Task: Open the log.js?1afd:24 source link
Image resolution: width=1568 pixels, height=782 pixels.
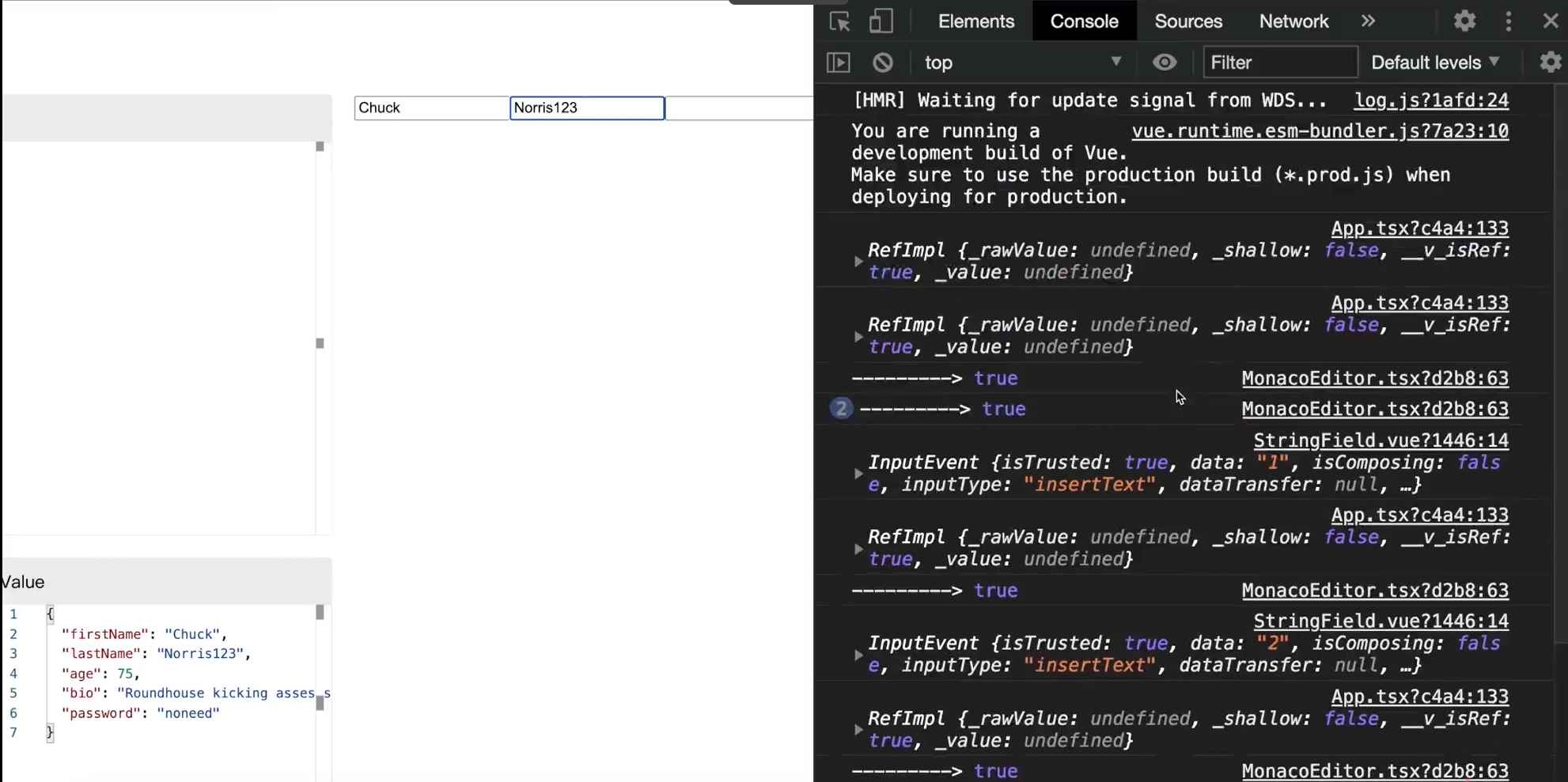Action: [x=1431, y=100]
